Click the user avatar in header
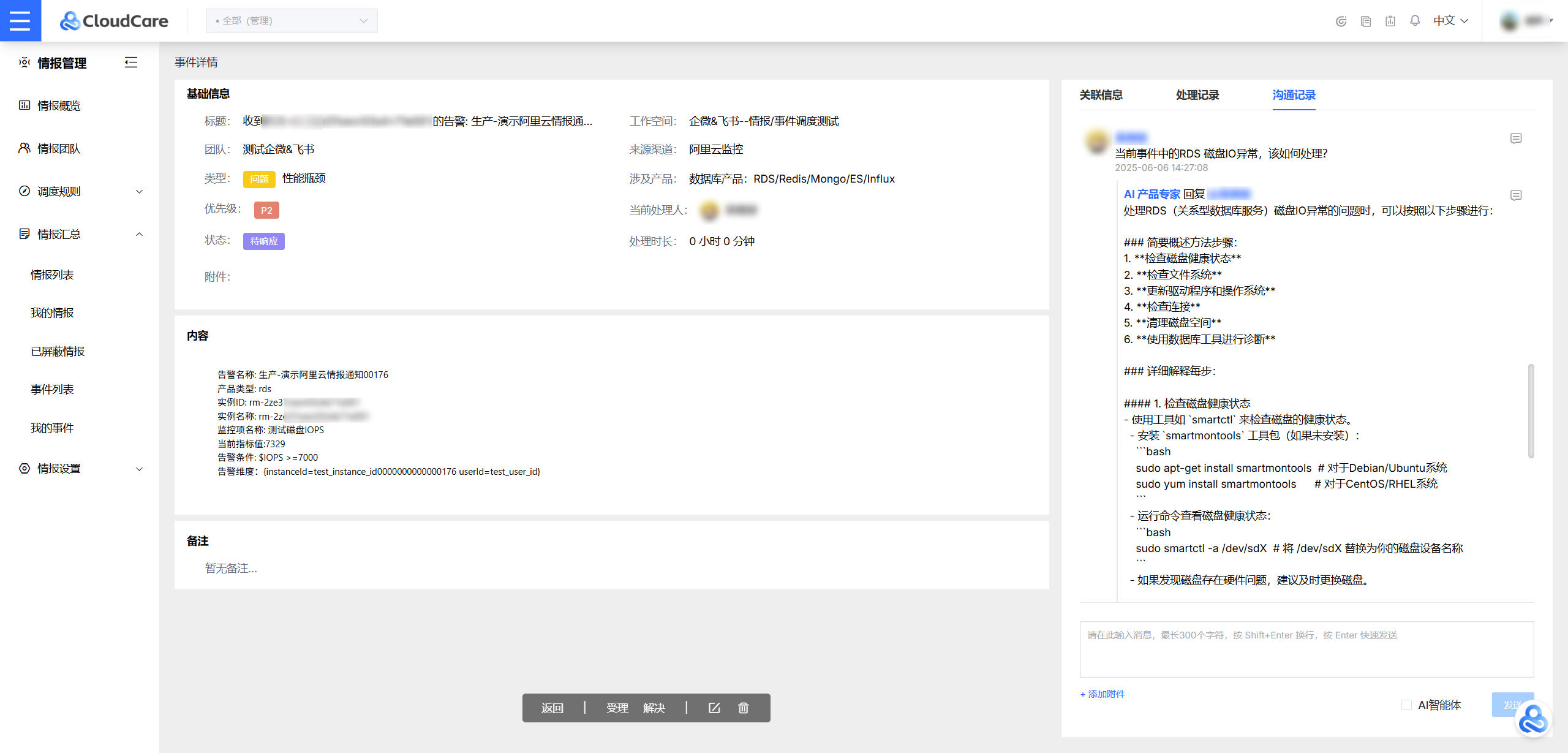The height and width of the screenshot is (753, 1568). 1509,21
